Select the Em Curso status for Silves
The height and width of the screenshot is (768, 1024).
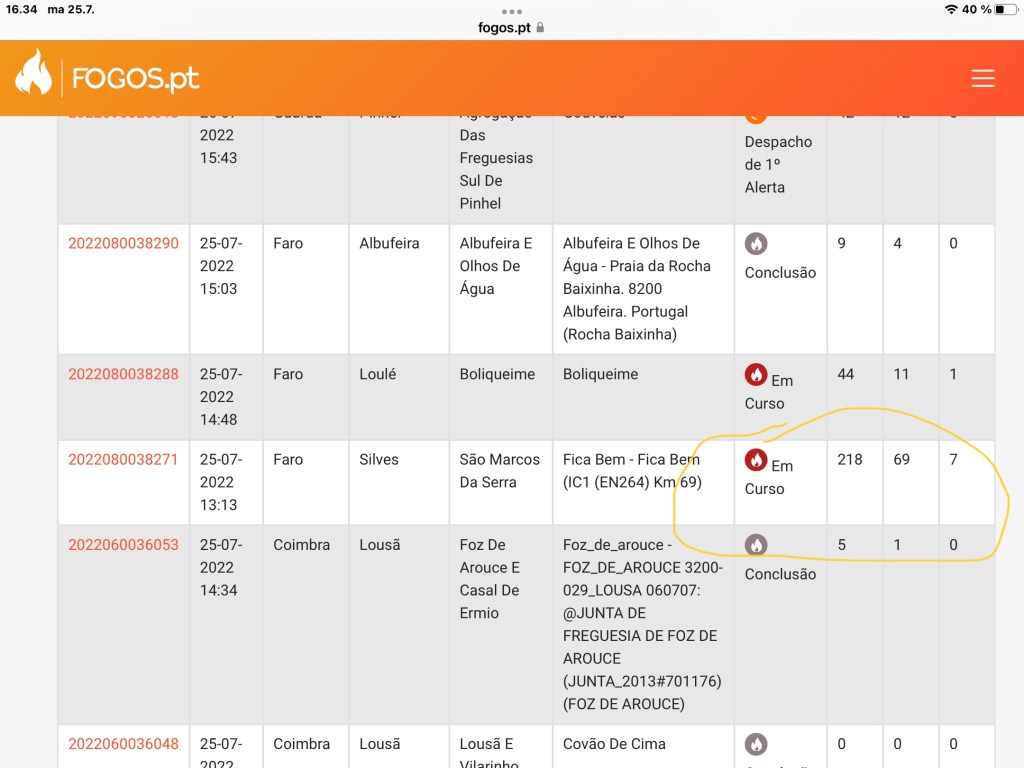click(768, 476)
